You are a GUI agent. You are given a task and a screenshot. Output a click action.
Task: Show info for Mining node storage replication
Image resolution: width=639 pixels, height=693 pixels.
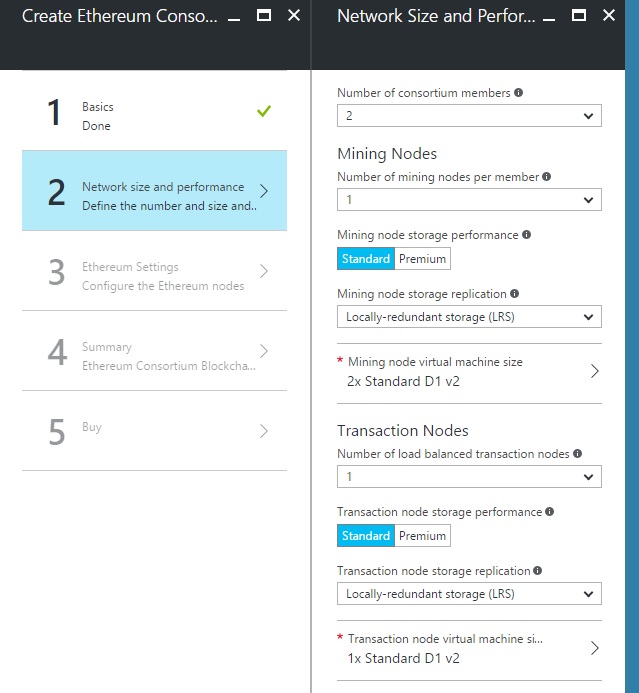(514, 293)
